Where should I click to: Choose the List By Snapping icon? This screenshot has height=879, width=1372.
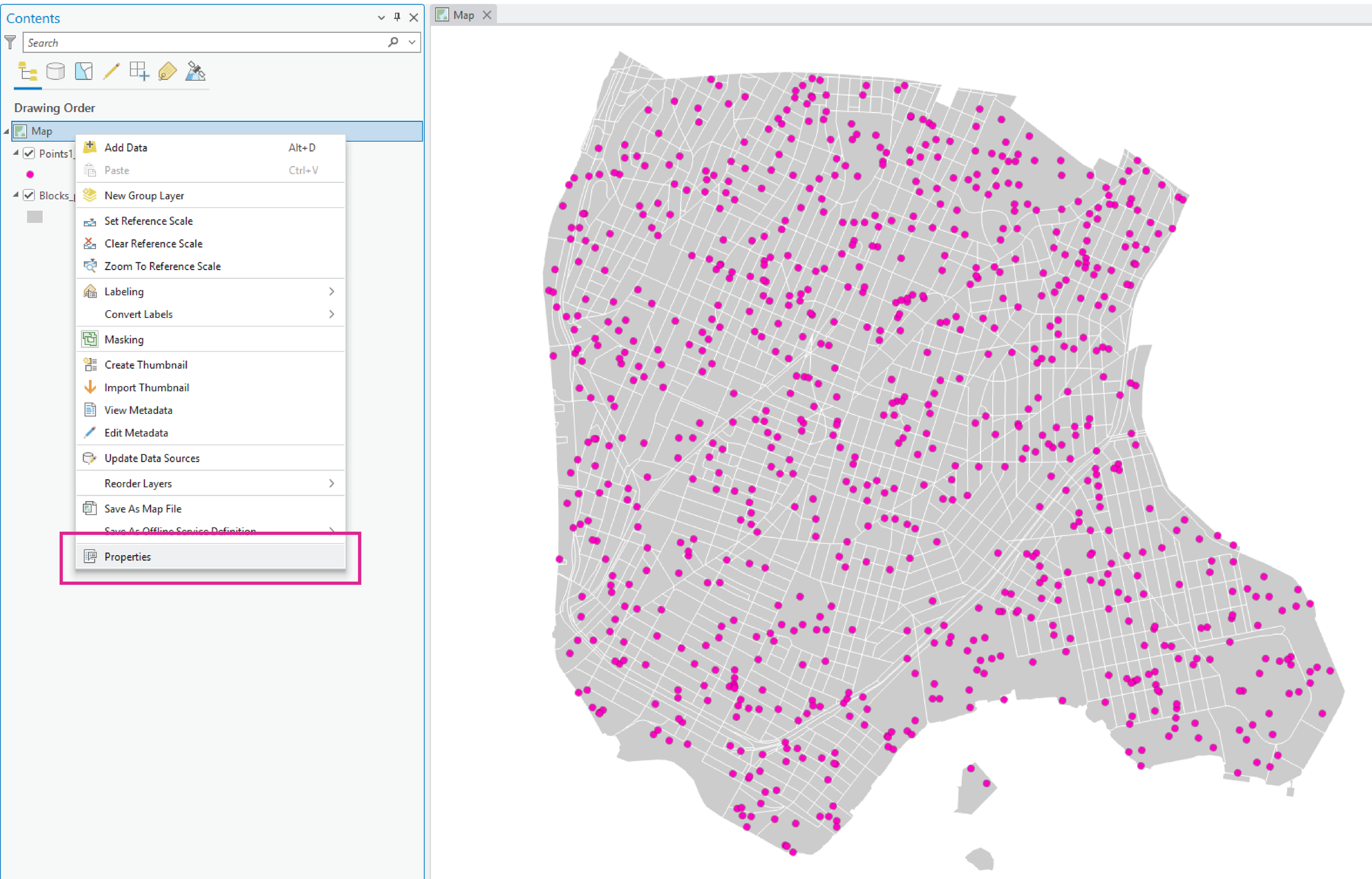coord(139,71)
